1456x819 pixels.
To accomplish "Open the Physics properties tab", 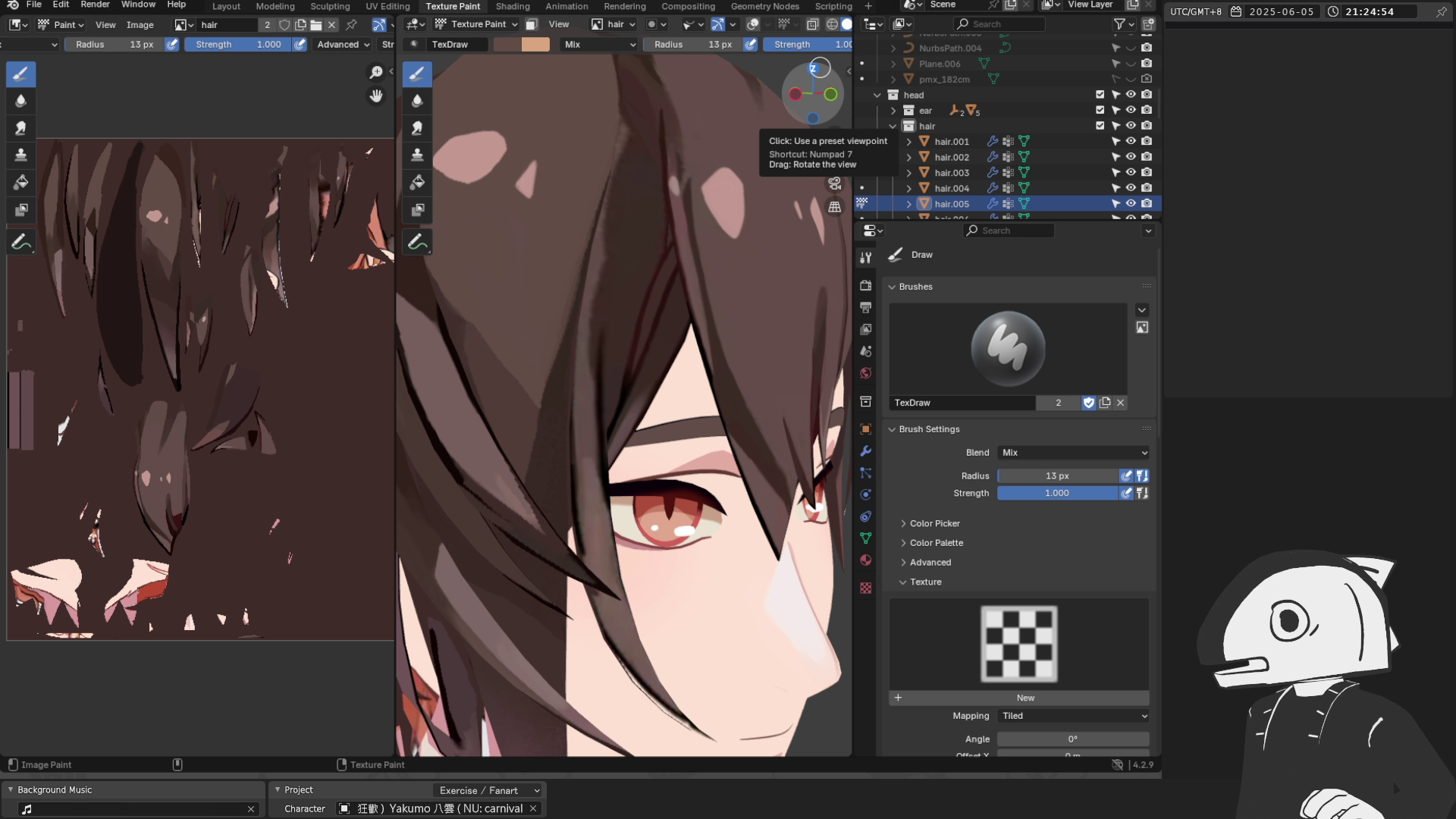I will coord(865,494).
